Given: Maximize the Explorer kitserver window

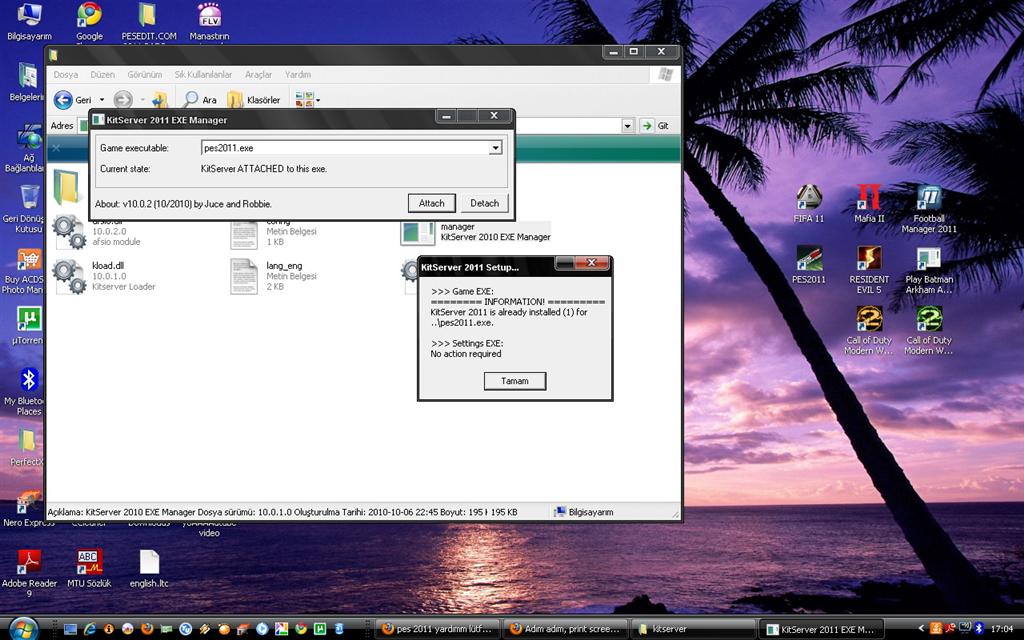Looking at the screenshot, I should tap(633, 52).
